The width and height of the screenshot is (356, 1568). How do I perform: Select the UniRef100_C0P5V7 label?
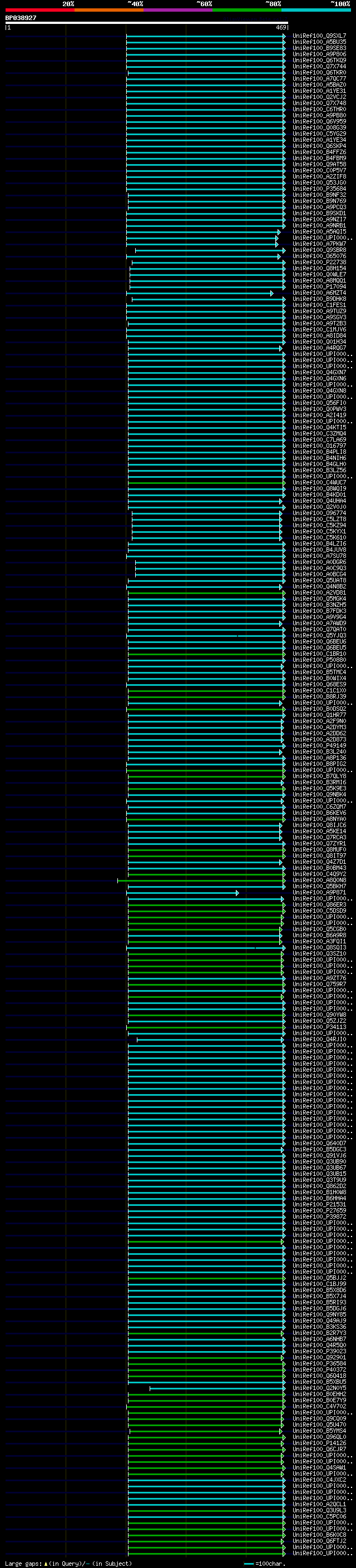pyautogui.click(x=319, y=170)
